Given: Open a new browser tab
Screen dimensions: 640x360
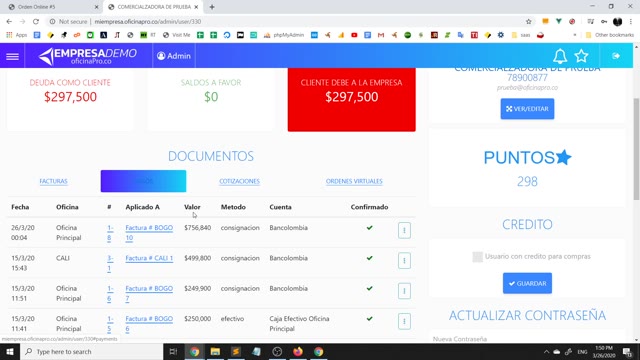Looking at the screenshot, I should pyautogui.click(x=212, y=7).
